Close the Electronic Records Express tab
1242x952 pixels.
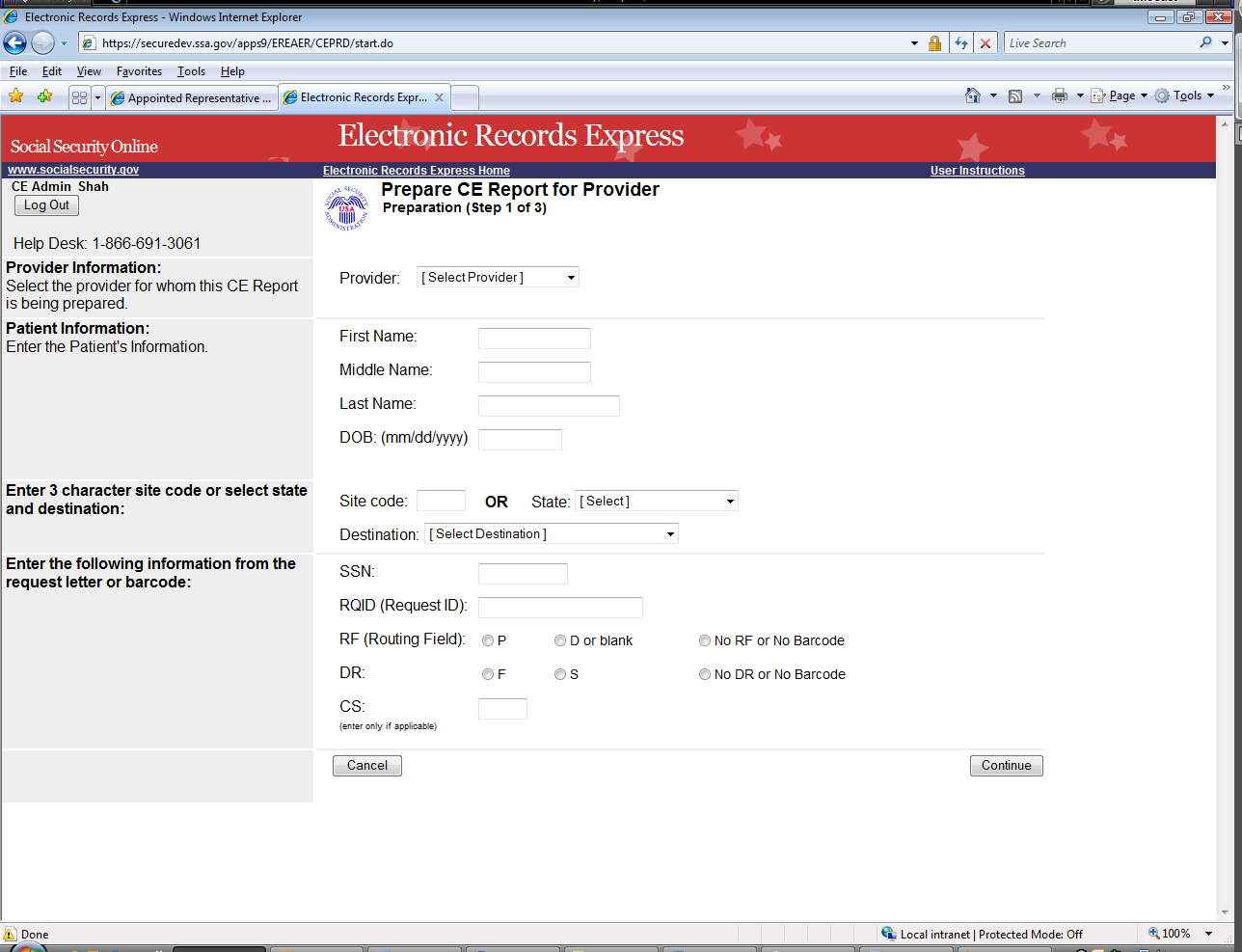pyautogui.click(x=439, y=97)
